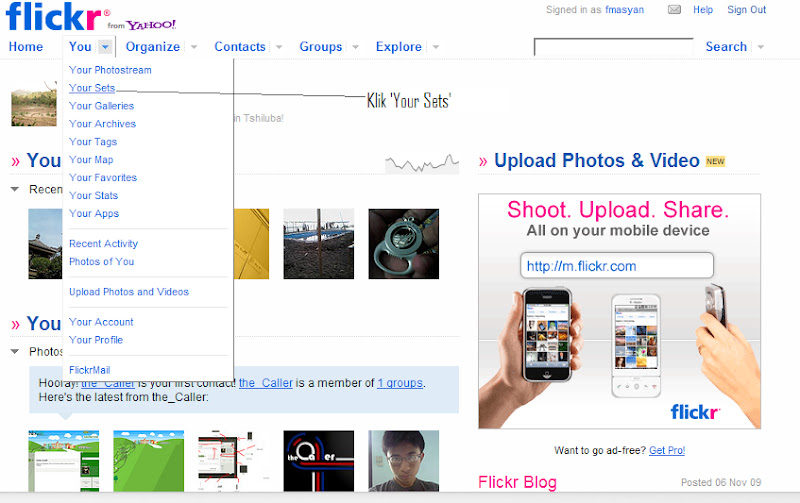Viewport: 800px width, 503px height.
Task: Open the stats sparkline graph
Action: pyautogui.click(x=422, y=163)
